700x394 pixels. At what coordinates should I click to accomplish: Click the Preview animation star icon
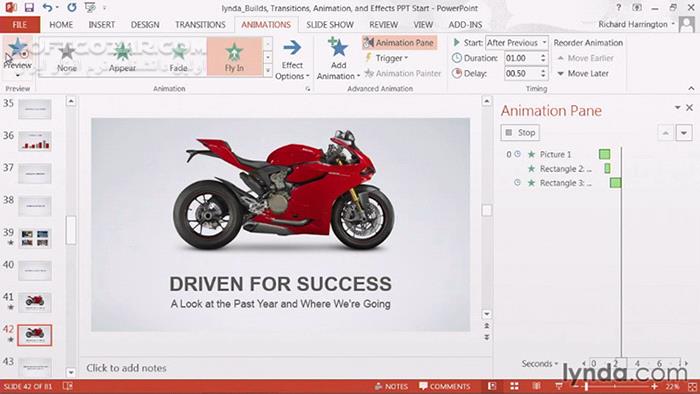pos(17,48)
